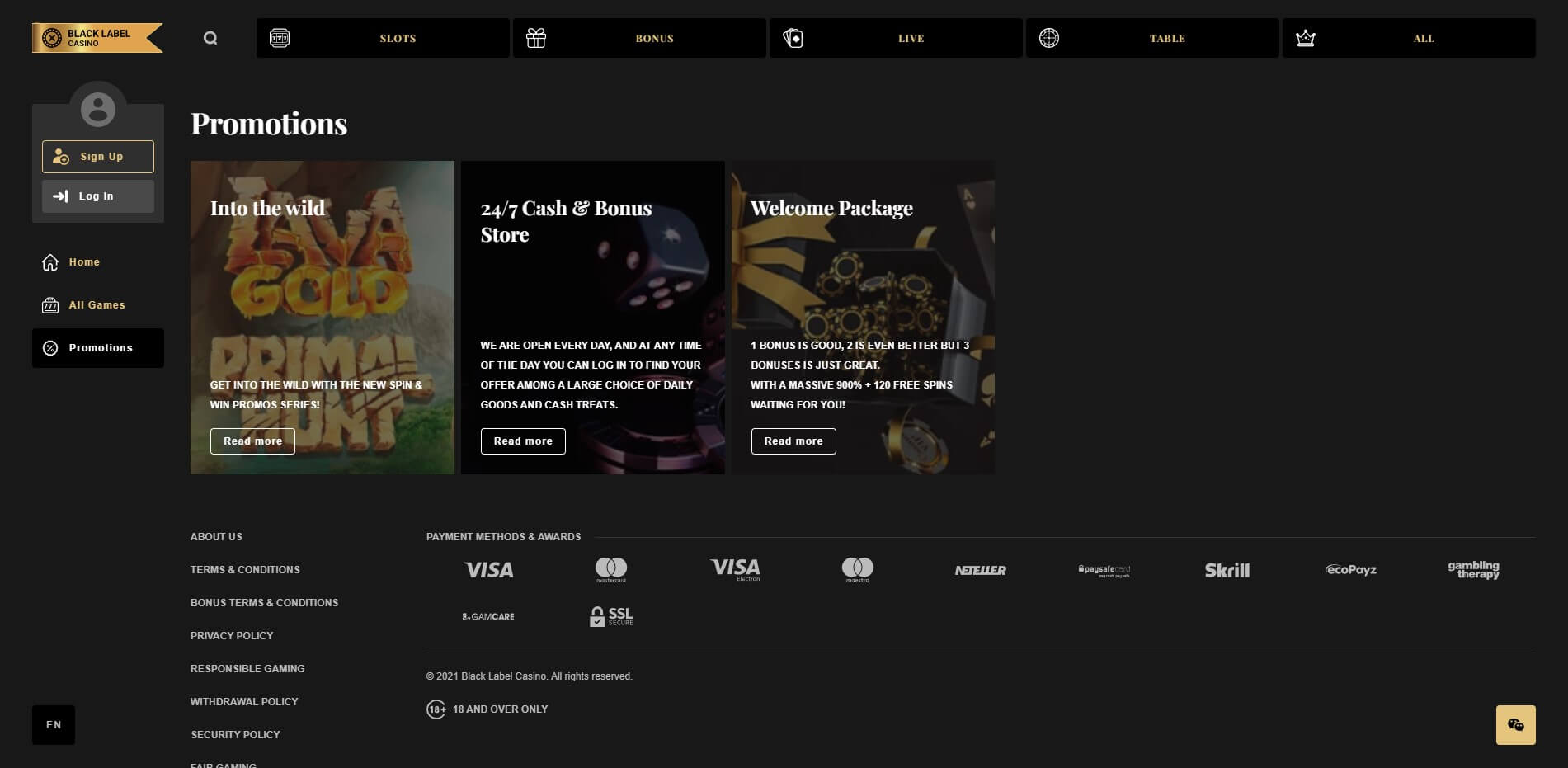Screen dimensions: 1568x768
Task: Go to Home in sidebar
Action: 83,262
